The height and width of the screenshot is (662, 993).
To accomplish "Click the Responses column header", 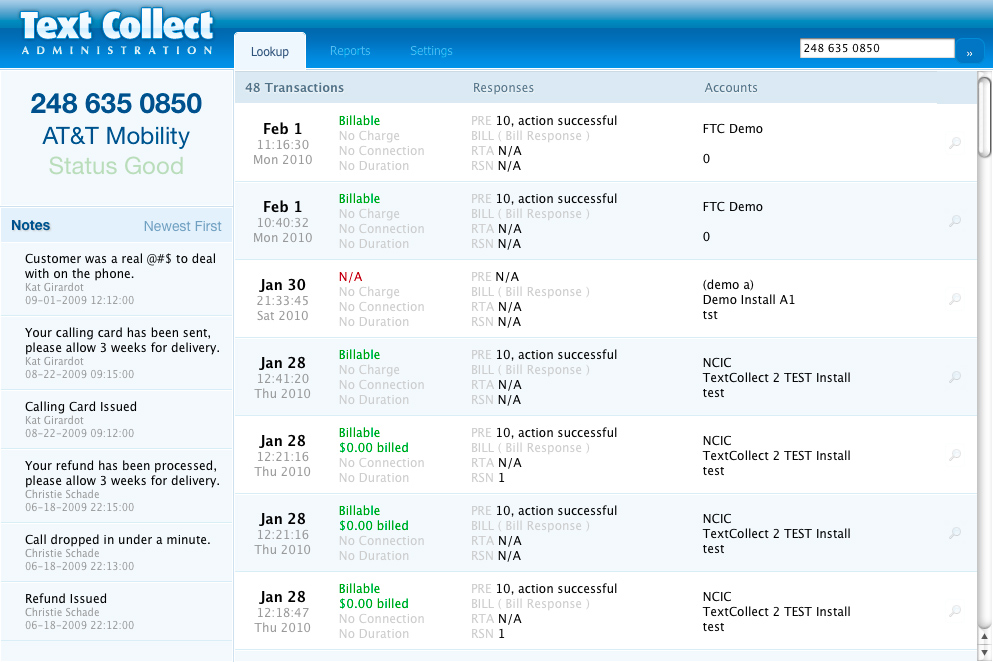I will [x=503, y=88].
